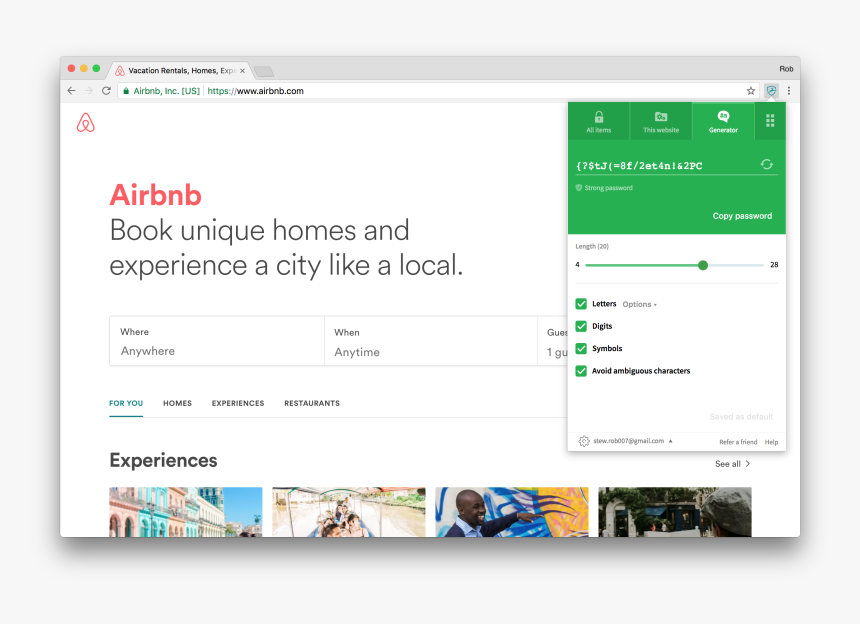860x624 pixels.
Task: Open the Guests selector
Action: 553,341
